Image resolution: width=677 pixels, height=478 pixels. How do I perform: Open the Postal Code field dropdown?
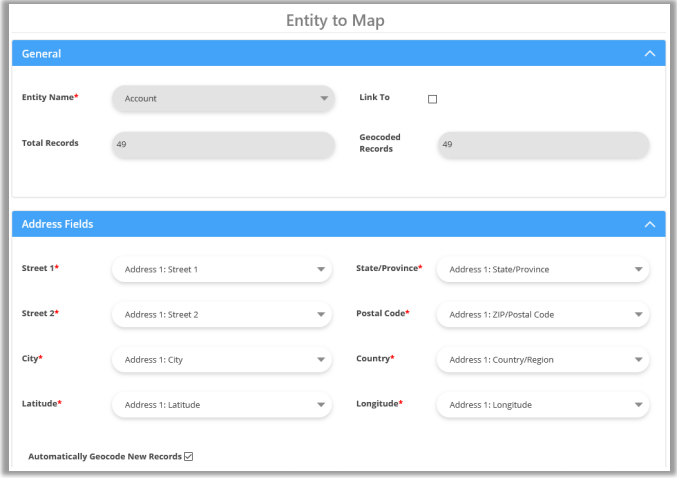click(543, 315)
